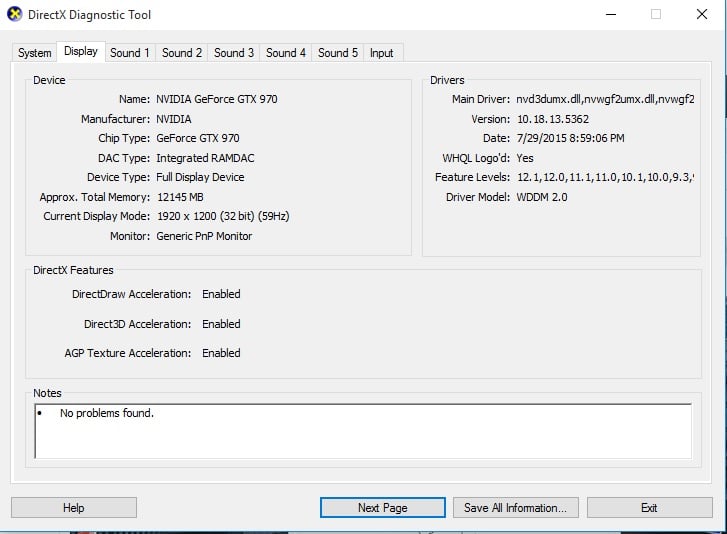Click the memory value '12145 MB'
Screen dimensions: 727x534
(x=180, y=197)
